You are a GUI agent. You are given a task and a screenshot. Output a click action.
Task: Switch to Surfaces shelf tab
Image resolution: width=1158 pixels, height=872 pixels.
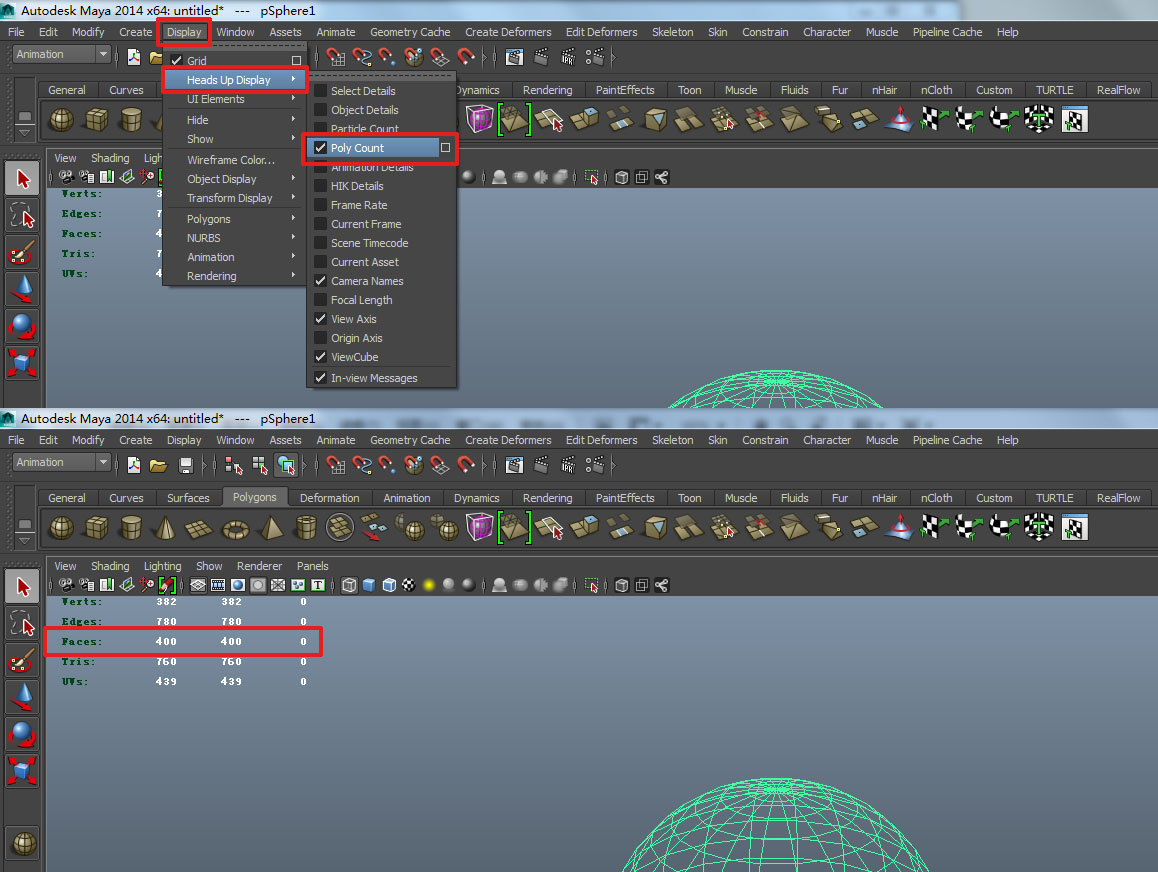tap(188, 498)
